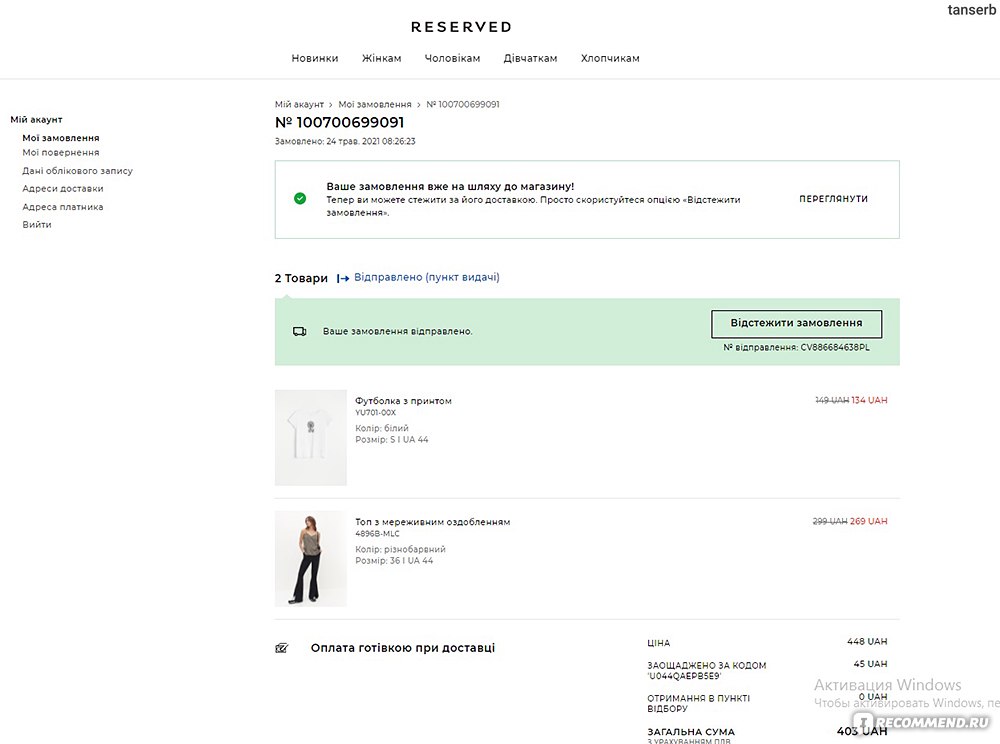1000x744 pixels.
Task: Click the delivery truck icon
Action: [x=299, y=332]
